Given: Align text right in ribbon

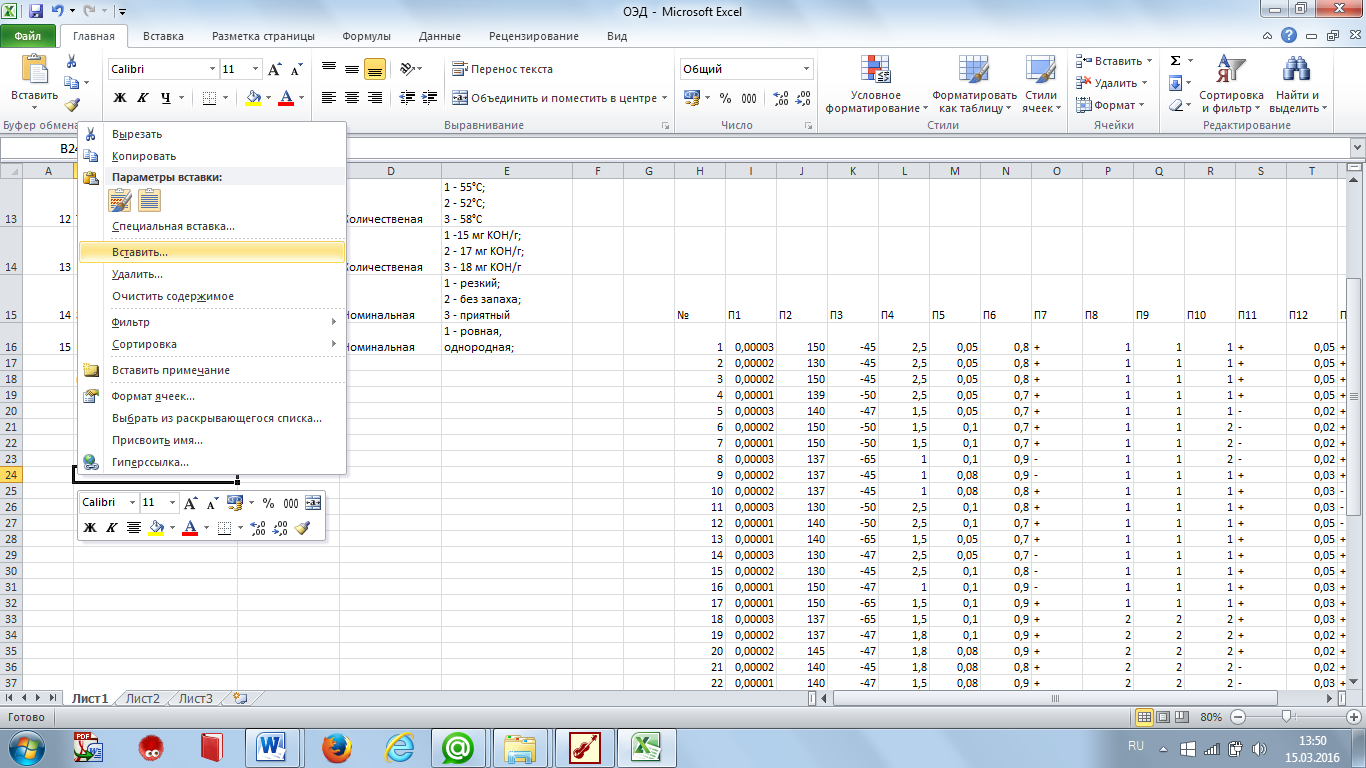Looking at the screenshot, I should tap(375, 98).
